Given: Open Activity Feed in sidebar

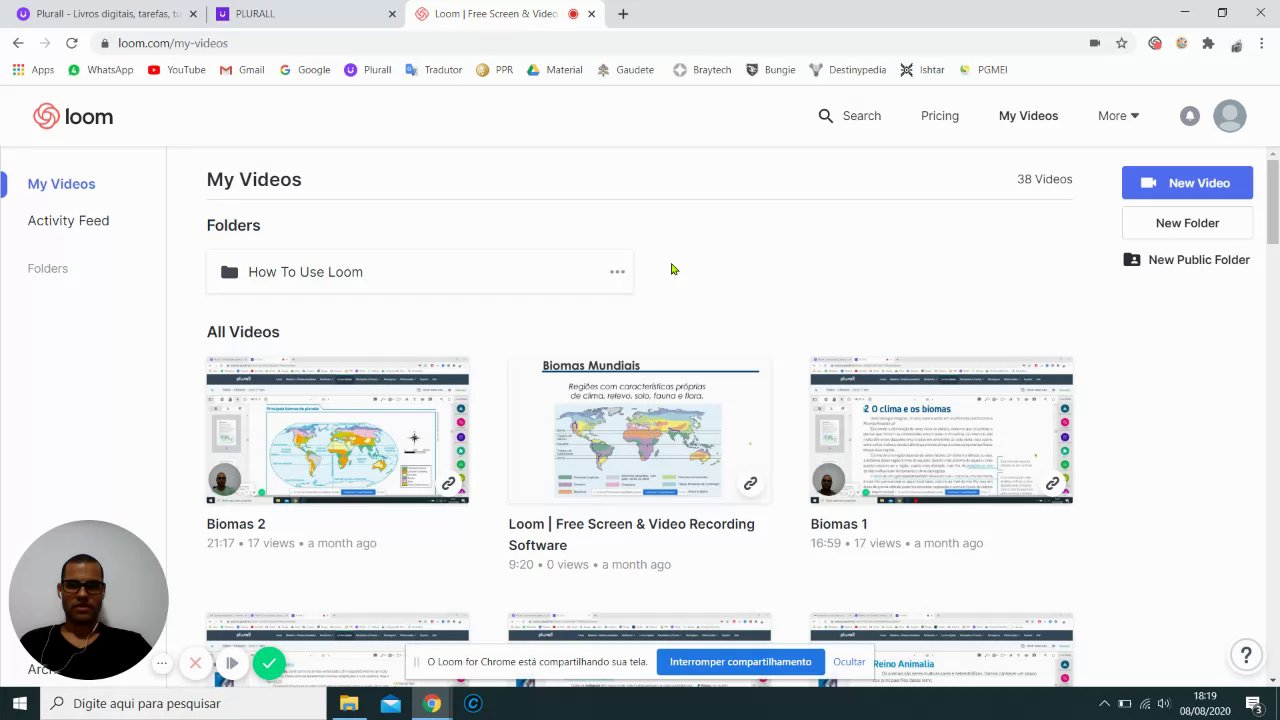Looking at the screenshot, I should 68,220.
